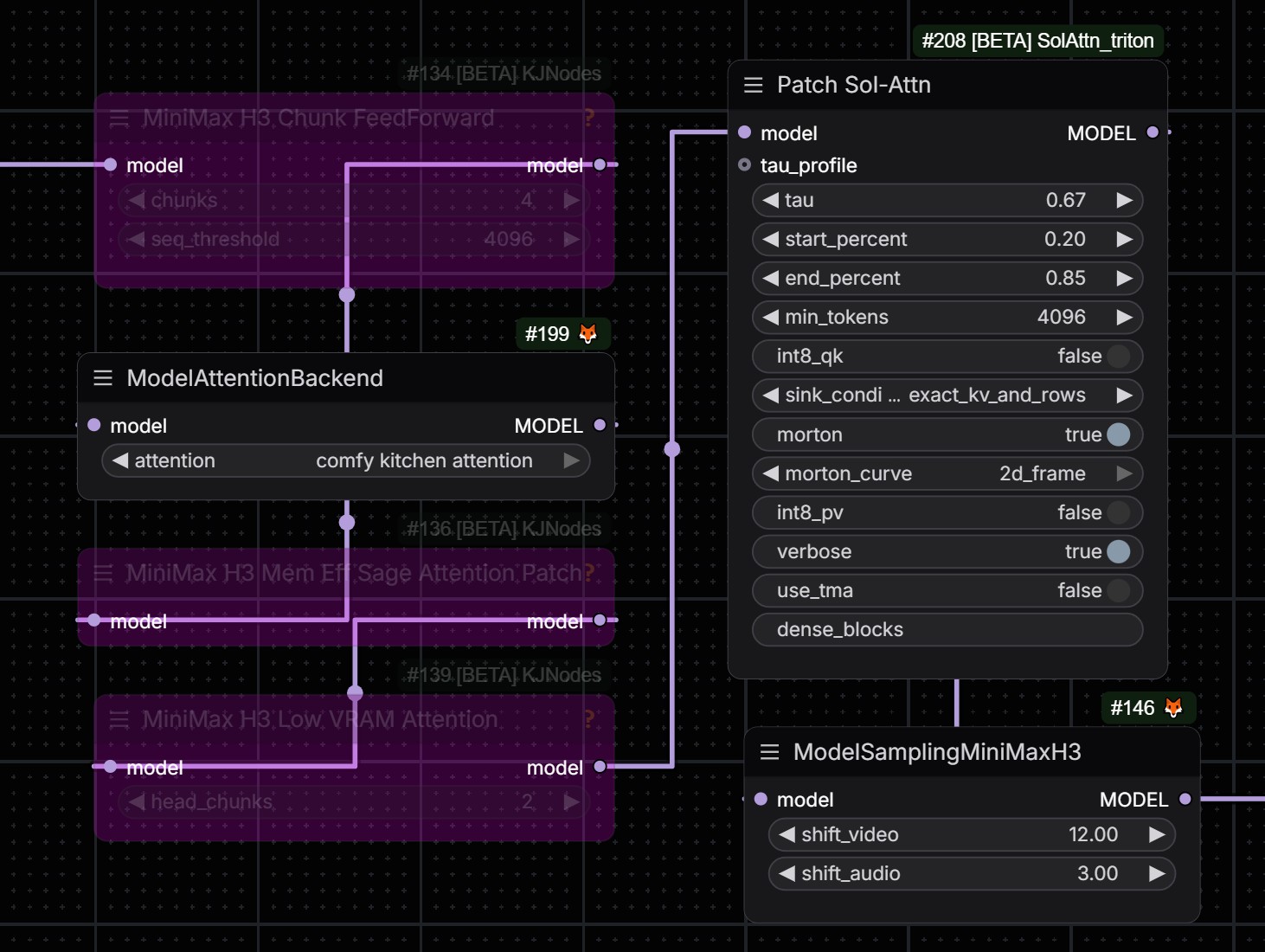This screenshot has height=952, width=1265.
Task: Select the MODEL output socket on Patch Sol-Attn
Action: click(x=1153, y=132)
